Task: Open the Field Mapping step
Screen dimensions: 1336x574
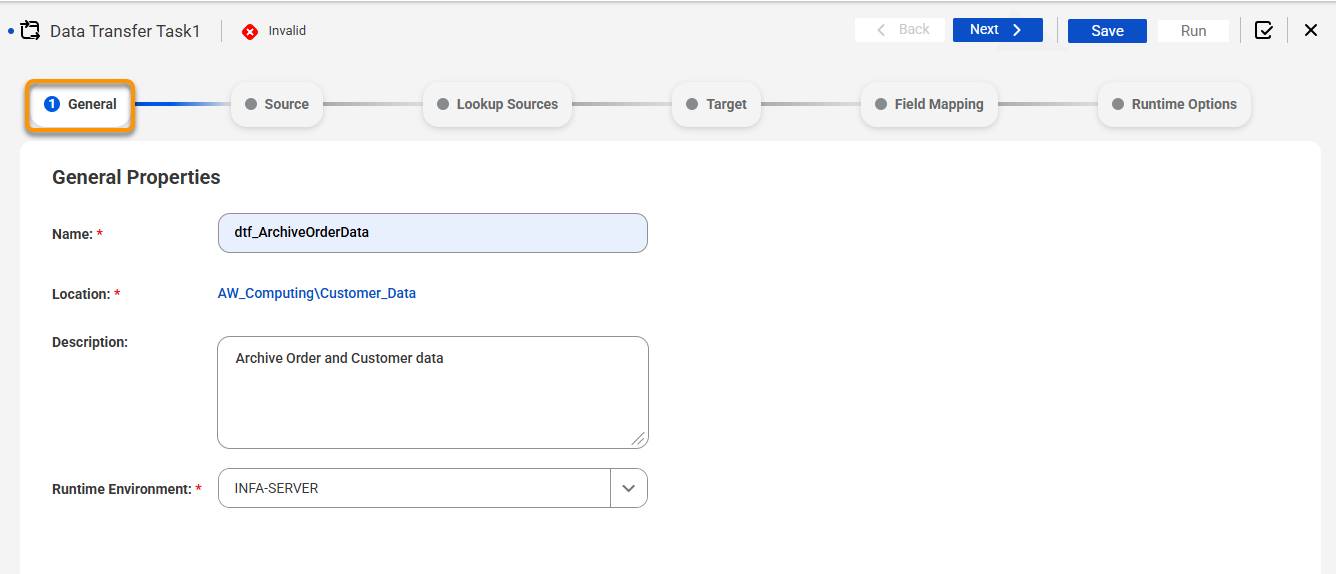Action: click(929, 104)
